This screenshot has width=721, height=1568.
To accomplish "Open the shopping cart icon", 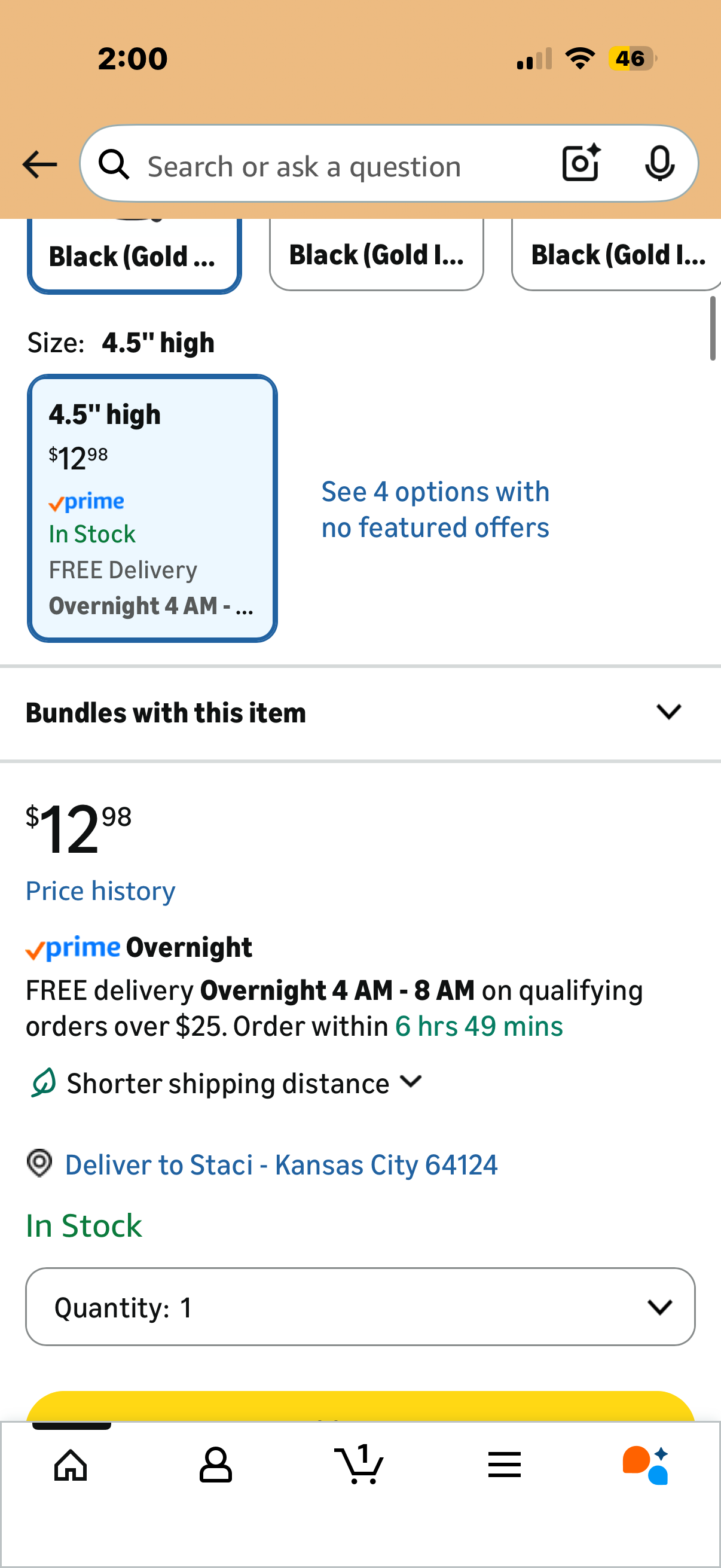I will pos(359,1465).
